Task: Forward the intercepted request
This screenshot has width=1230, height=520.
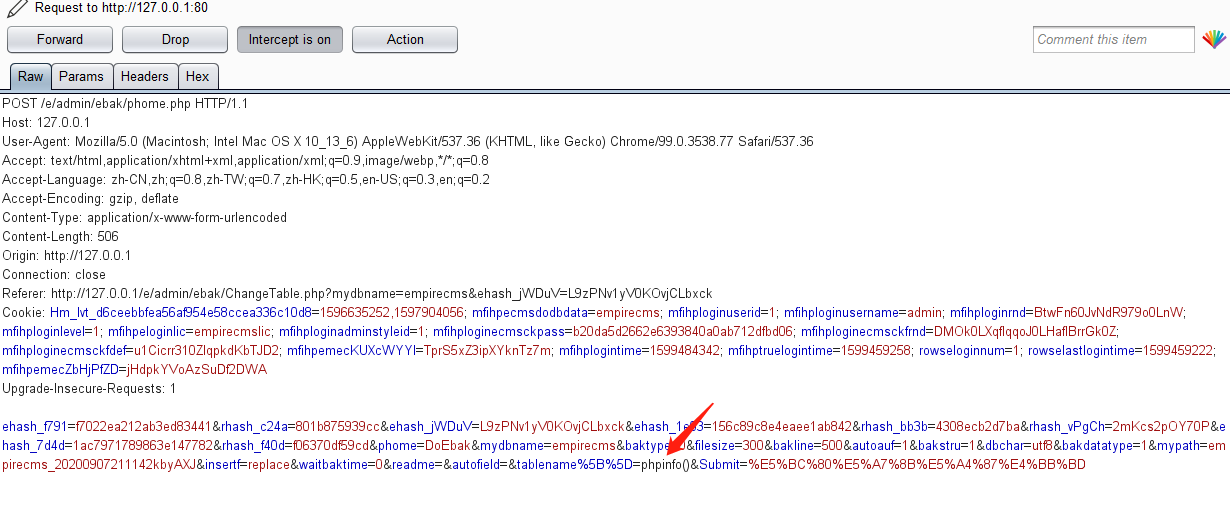Action: [x=60, y=40]
